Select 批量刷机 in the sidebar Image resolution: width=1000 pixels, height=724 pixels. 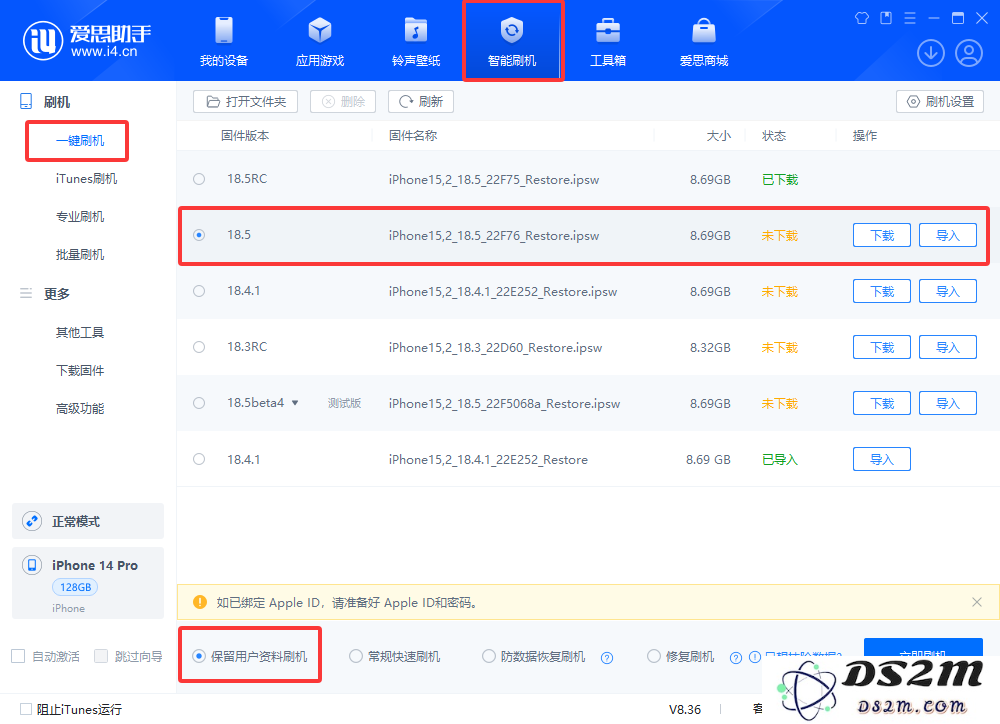pos(80,255)
